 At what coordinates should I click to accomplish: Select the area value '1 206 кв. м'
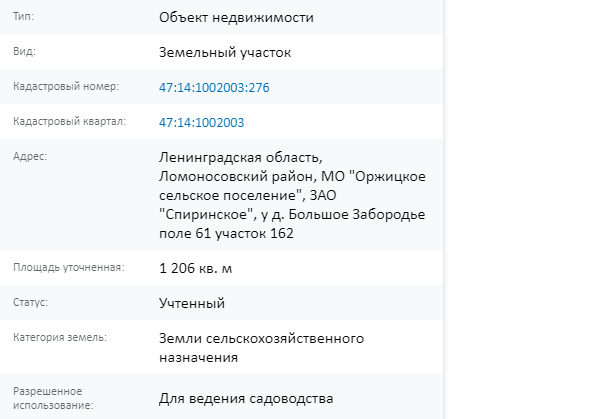tap(195, 268)
